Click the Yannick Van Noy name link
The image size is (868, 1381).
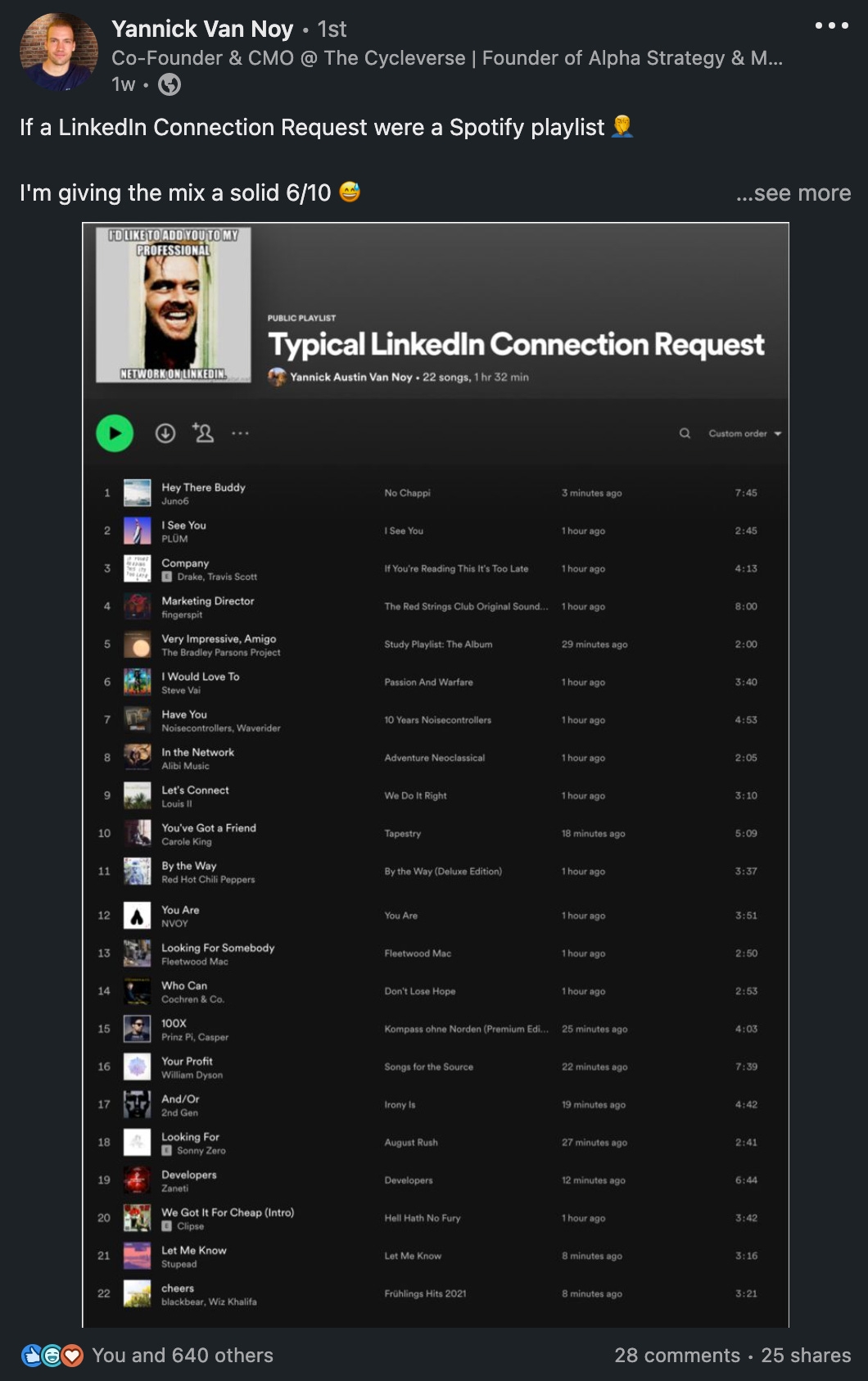202,29
